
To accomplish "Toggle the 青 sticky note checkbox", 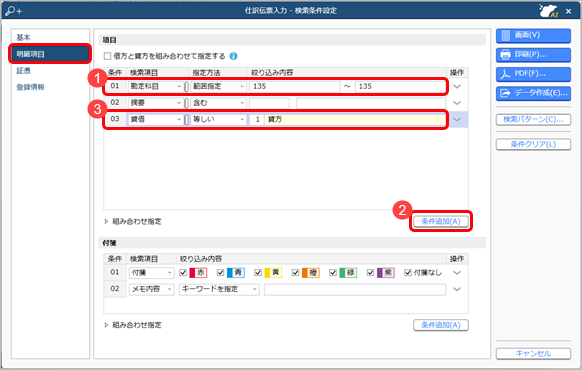I will (x=220, y=273).
